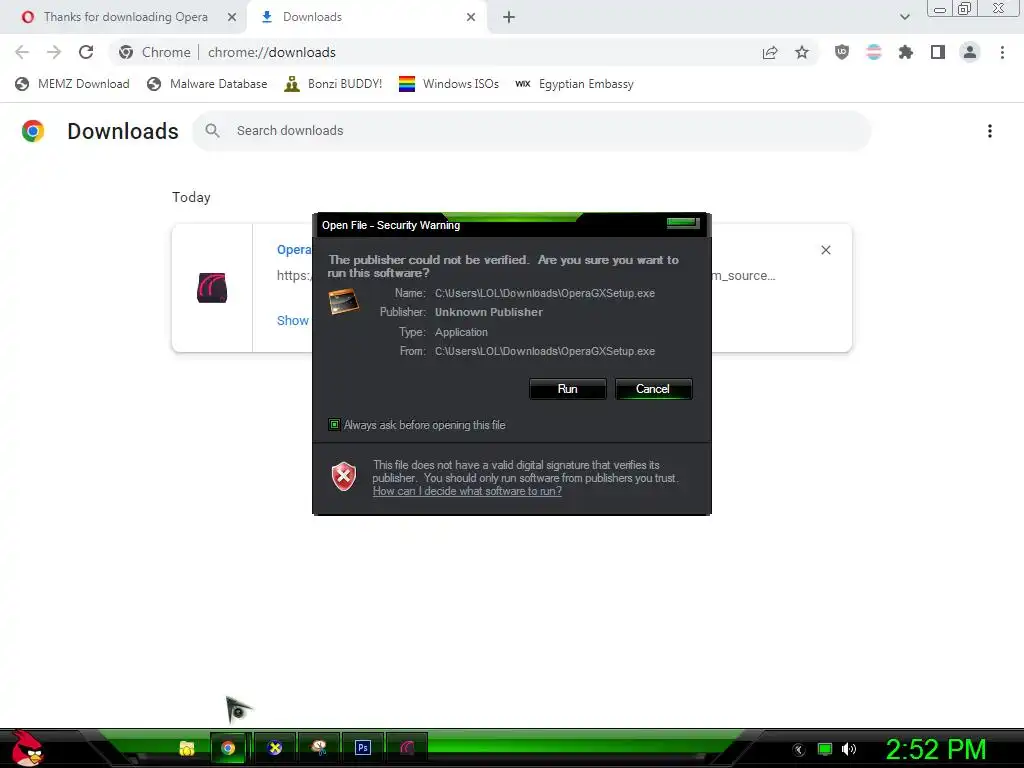Open a new browser tab

(x=509, y=18)
